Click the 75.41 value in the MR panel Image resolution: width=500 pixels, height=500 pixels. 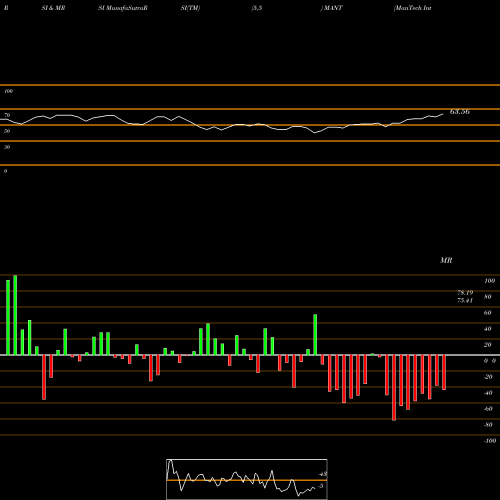click(465, 300)
